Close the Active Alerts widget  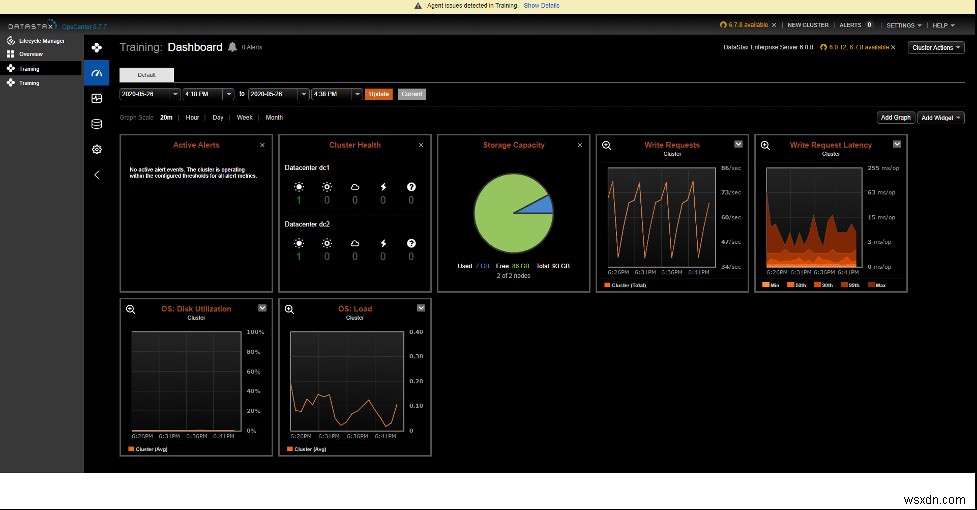pos(262,145)
